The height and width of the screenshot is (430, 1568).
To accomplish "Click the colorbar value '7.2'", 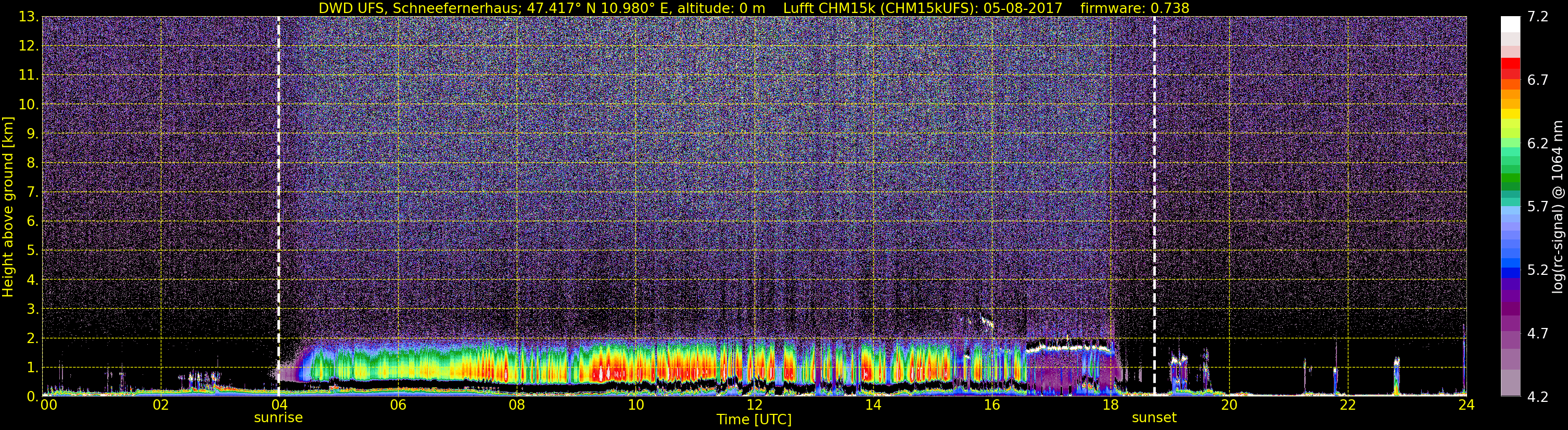I will 1538,17.
